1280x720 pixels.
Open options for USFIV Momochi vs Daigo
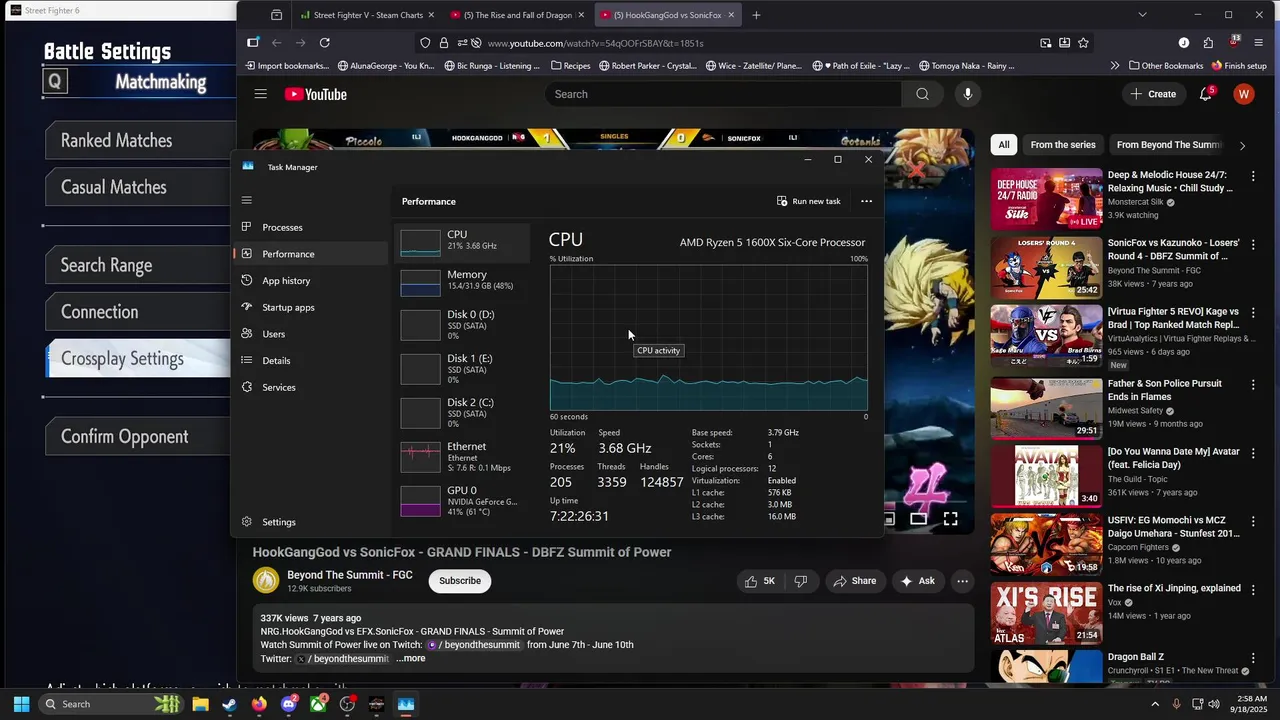(1253, 521)
